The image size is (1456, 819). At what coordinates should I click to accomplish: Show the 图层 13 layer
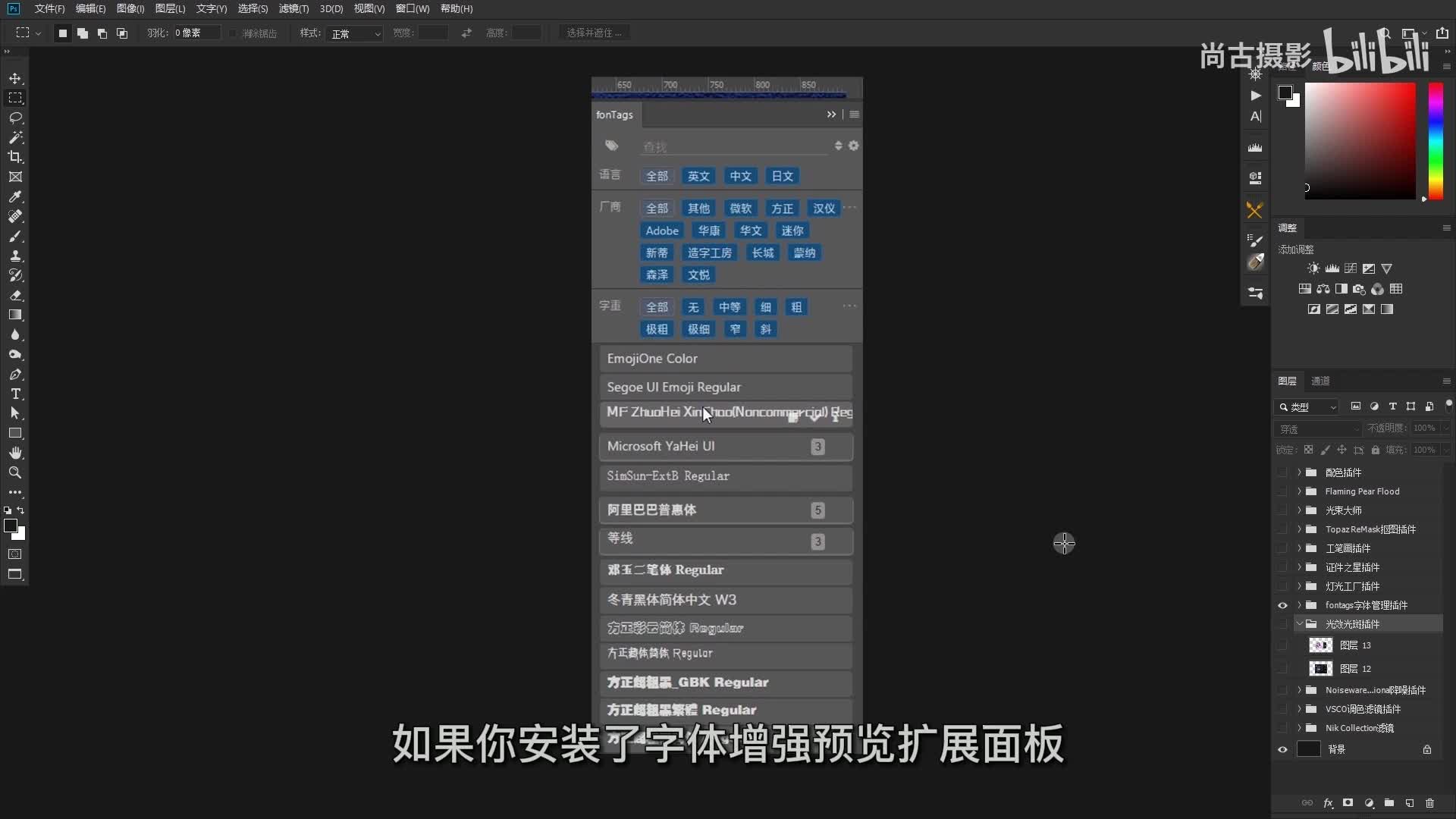tap(1282, 645)
